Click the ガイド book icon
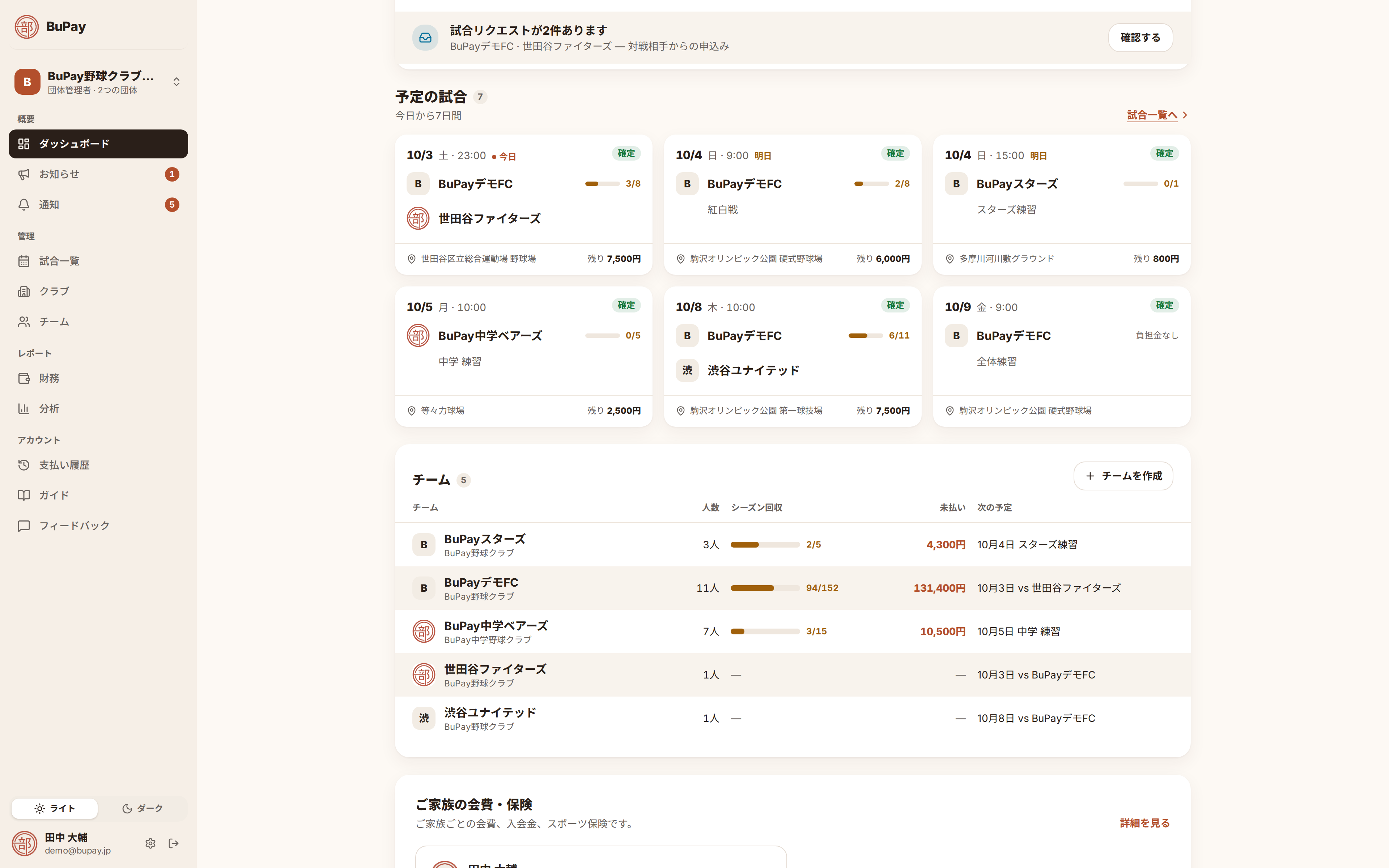Image resolution: width=1389 pixels, height=868 pixels. point(24,495)
